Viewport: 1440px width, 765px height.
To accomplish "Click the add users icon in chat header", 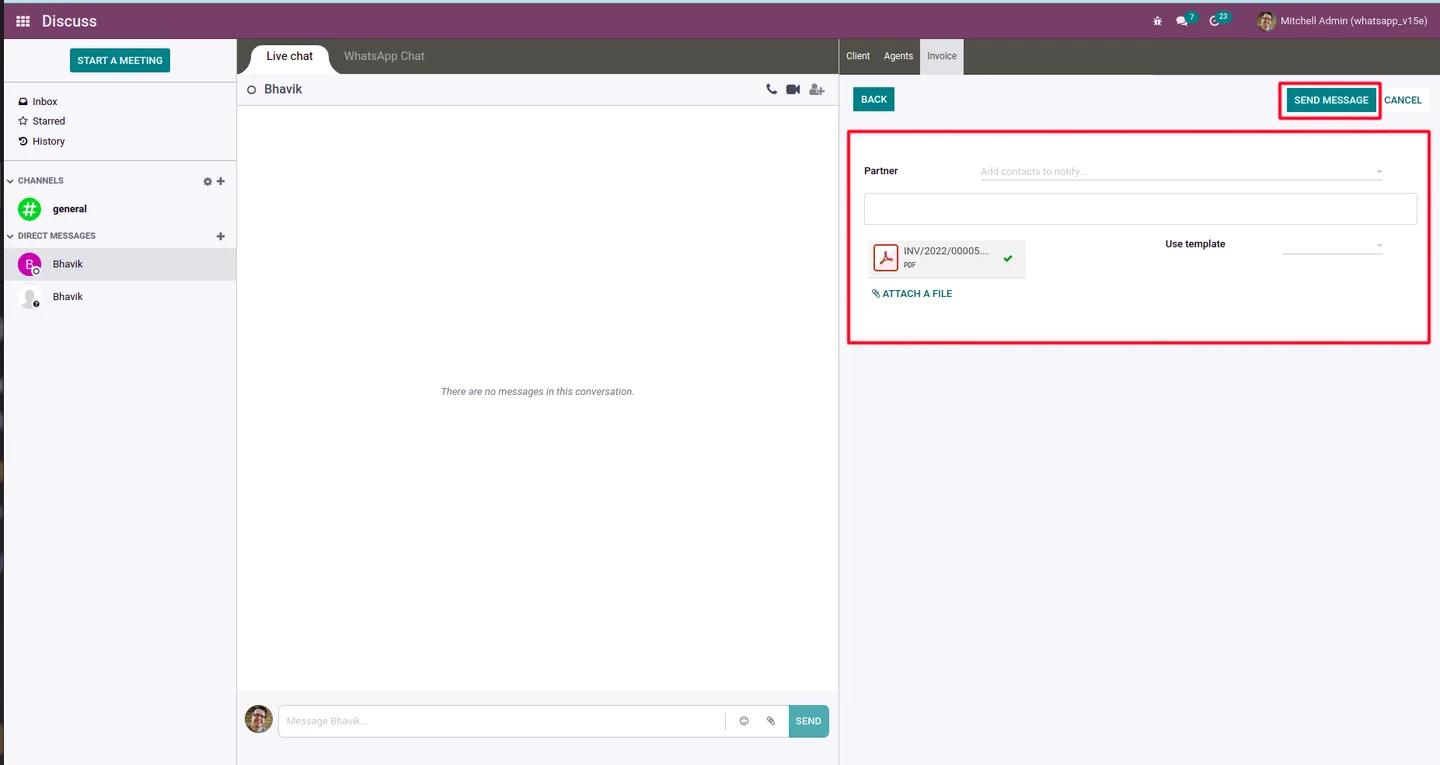I will click(x=817, y=89).
